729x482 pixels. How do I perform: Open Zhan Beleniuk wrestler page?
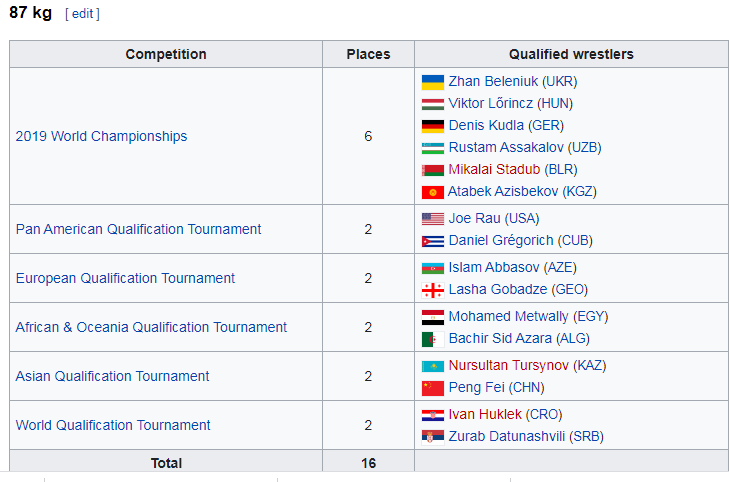tap(493, 81)
